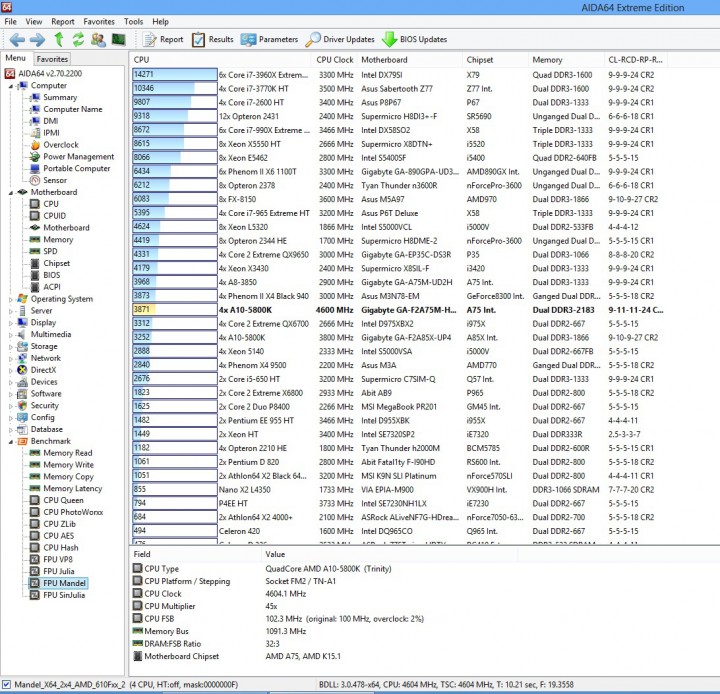The width and height of the screenshot is (720, 694).
Task: Select the Sensor tree icon
Action: tap(35, 181)
